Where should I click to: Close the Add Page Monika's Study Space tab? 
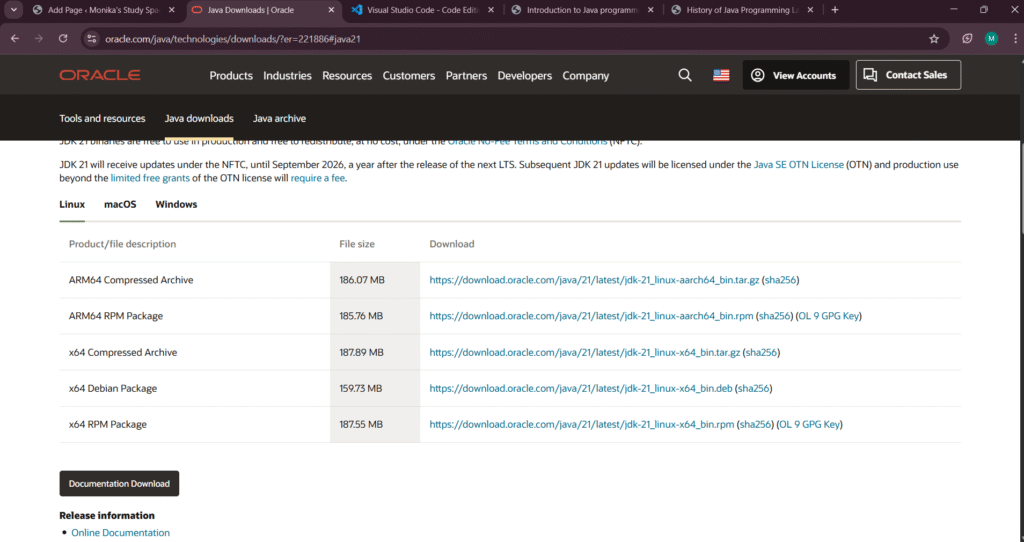click(x=171, y=10)
